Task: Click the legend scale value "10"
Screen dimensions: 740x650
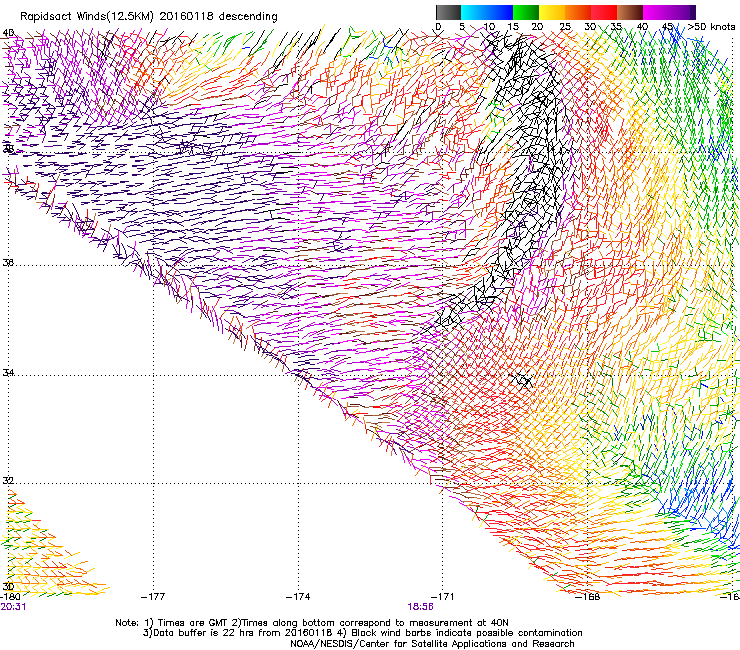Action: tap(489, 26)
